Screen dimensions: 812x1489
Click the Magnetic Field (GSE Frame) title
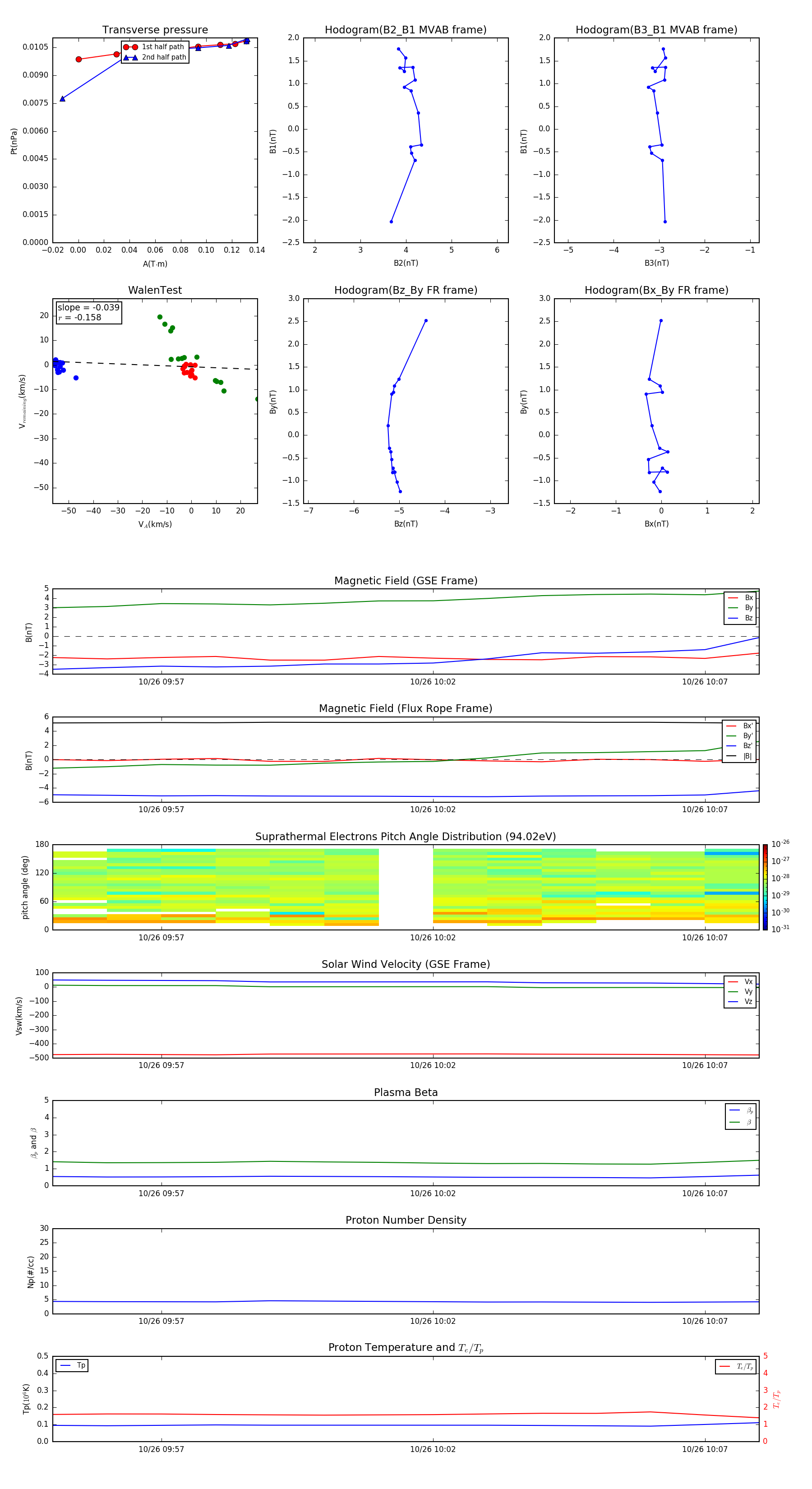pyautogui.click(x=406, y=581)
